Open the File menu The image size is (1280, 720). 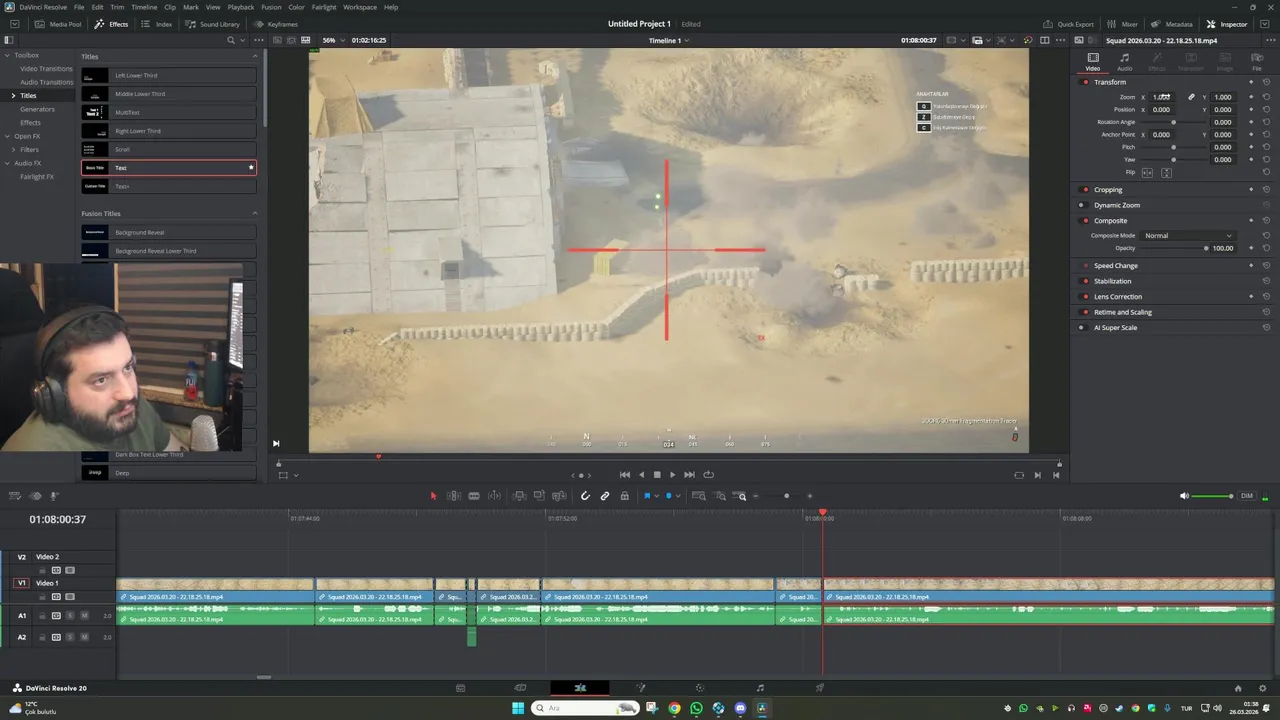[x=79, y=7]
